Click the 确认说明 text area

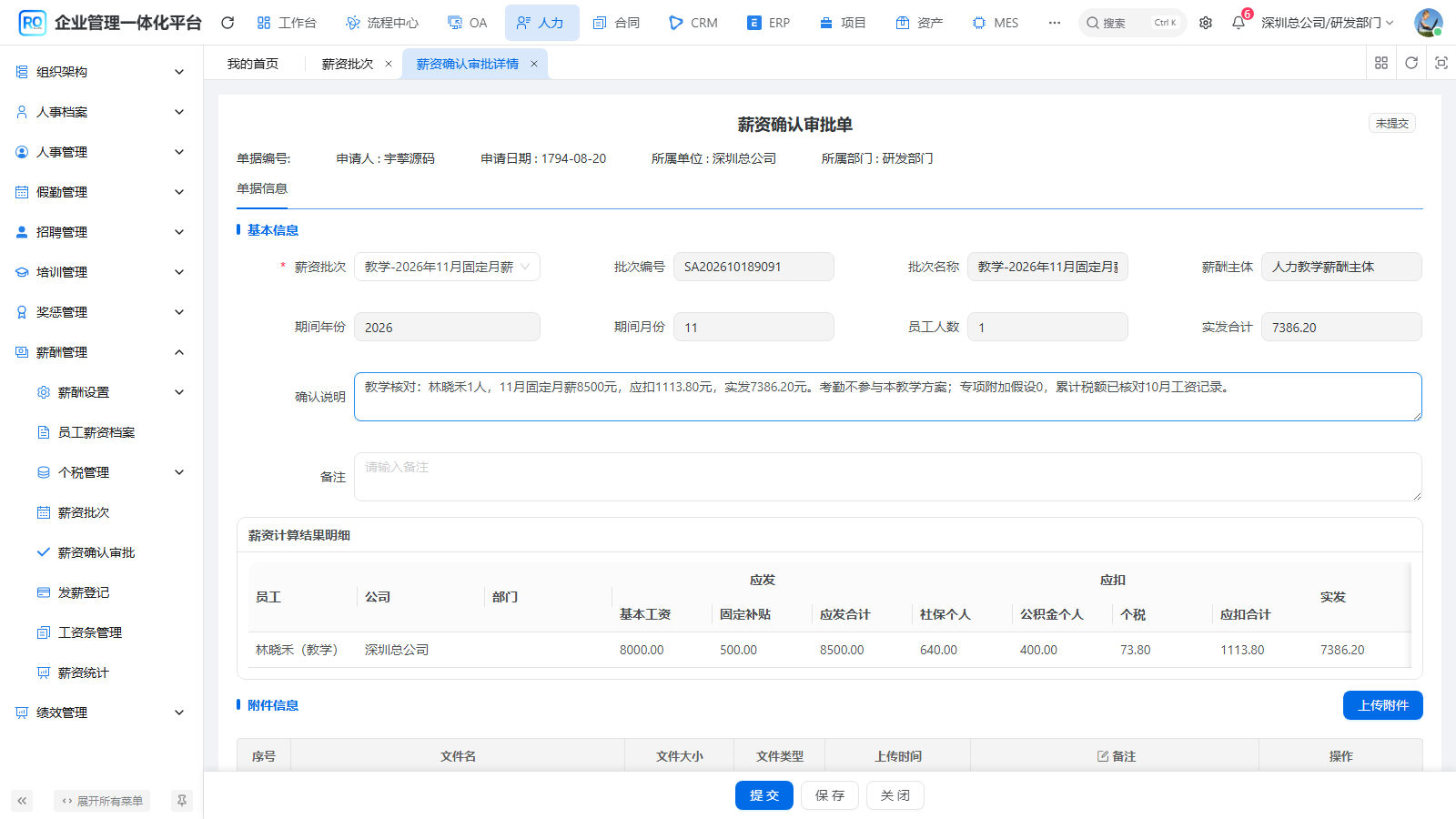[888, 397]
